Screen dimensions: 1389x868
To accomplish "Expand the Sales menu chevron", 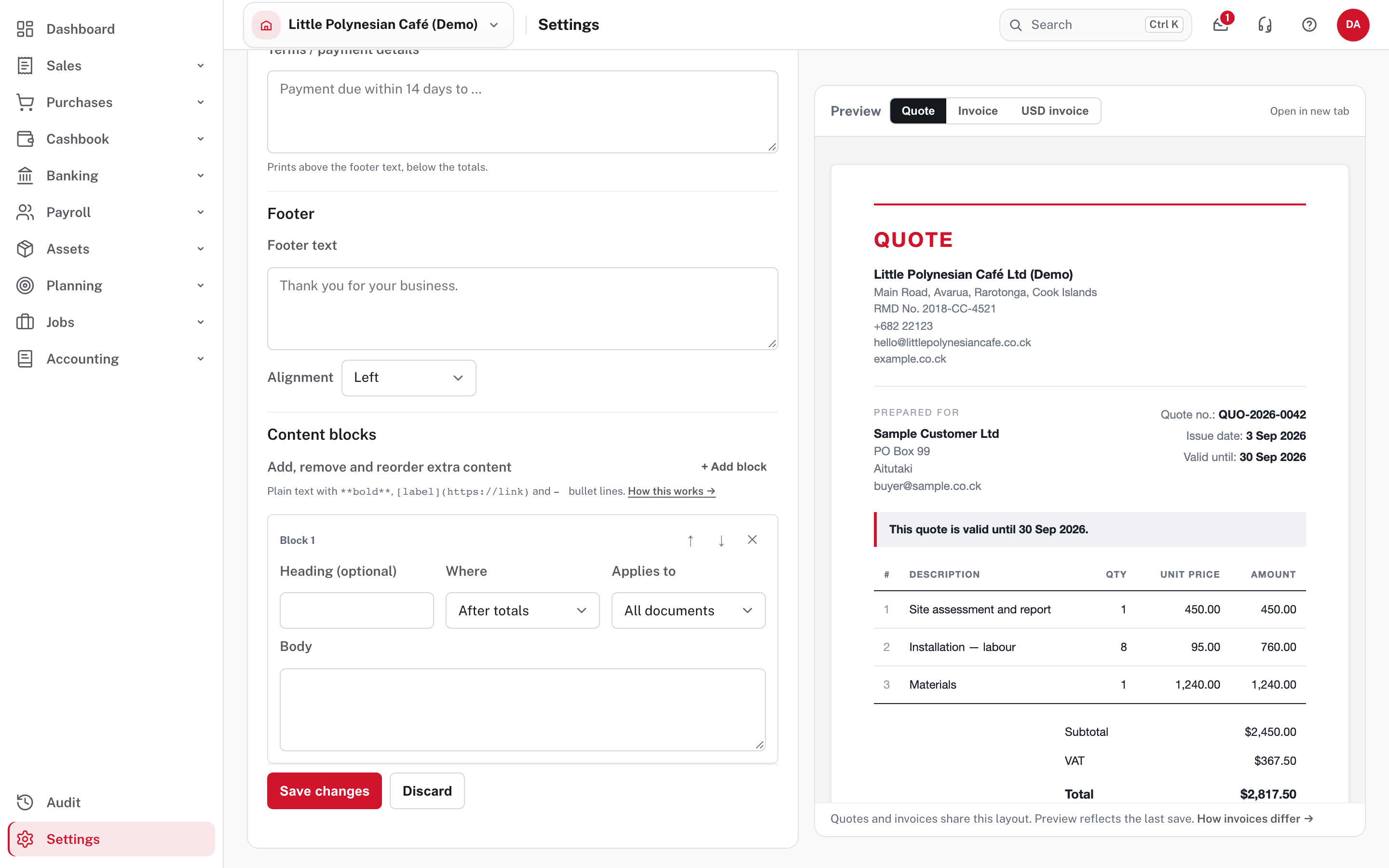I will [200, 66].
